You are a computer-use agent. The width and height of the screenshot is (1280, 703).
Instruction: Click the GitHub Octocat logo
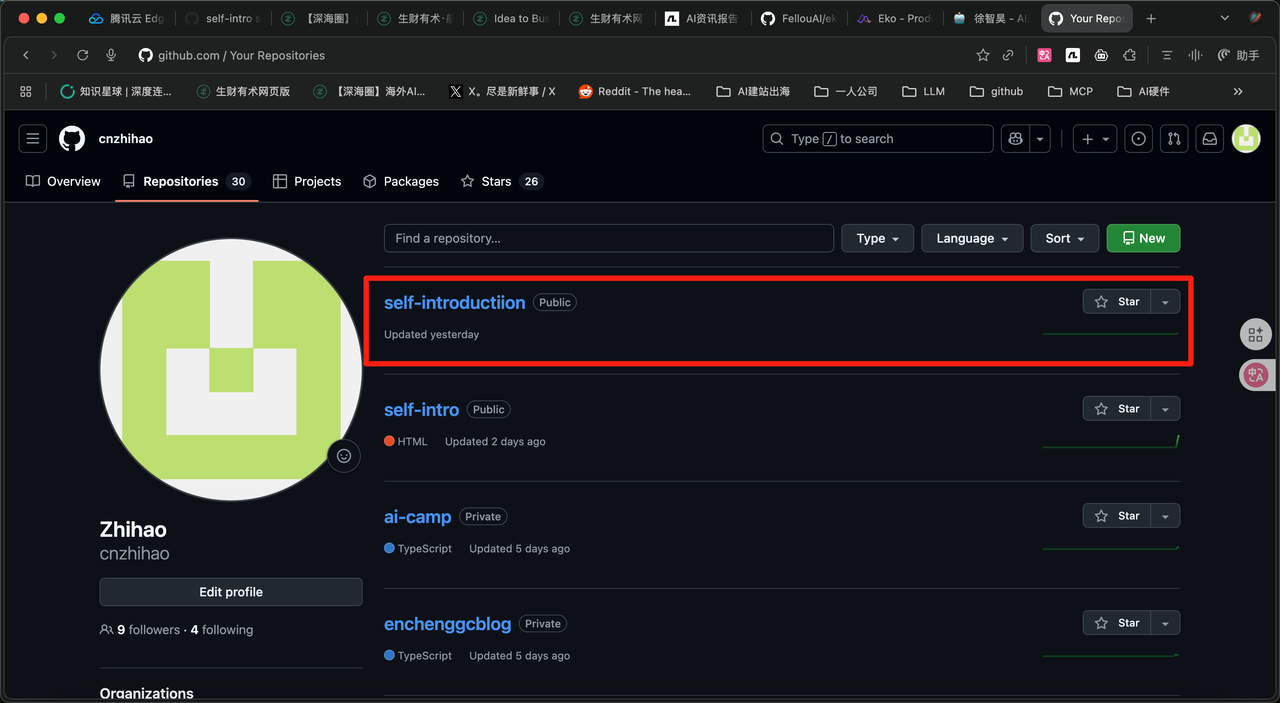coord(72,139)
